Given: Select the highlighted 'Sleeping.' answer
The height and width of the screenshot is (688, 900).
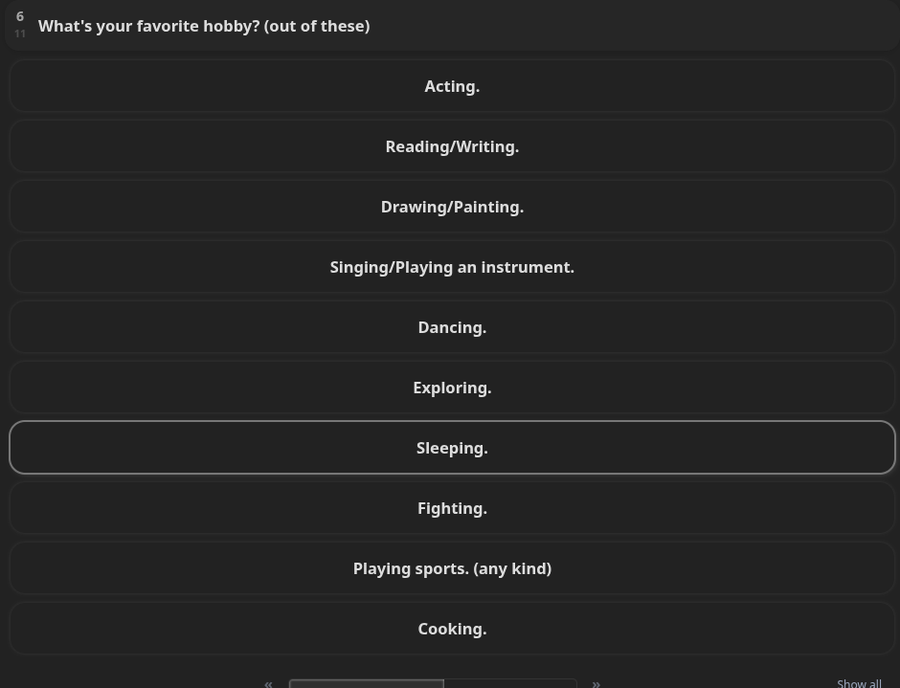Looking at the screenshot, I should coord(452,448).
